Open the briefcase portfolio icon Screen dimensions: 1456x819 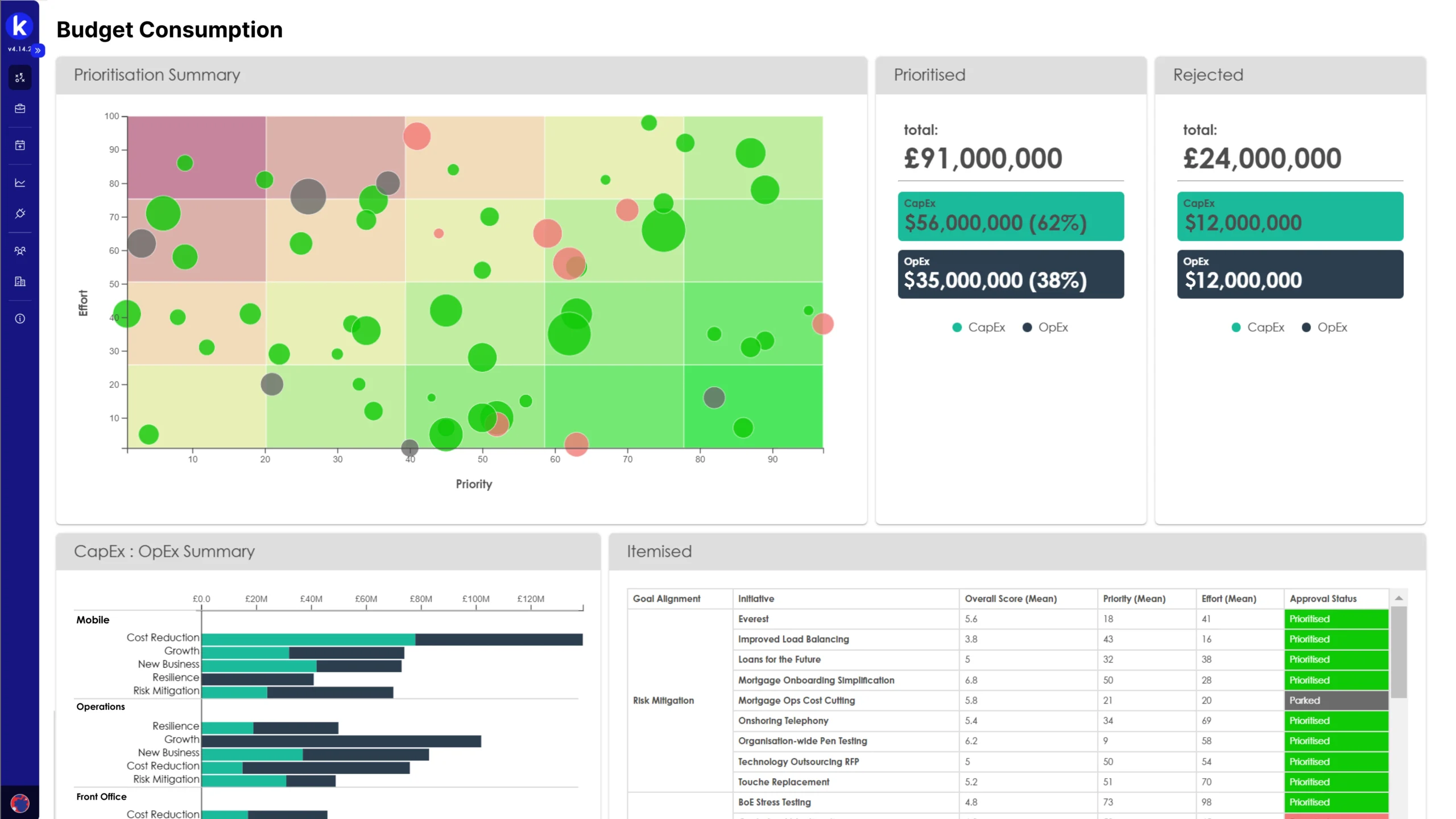point(20,108)
